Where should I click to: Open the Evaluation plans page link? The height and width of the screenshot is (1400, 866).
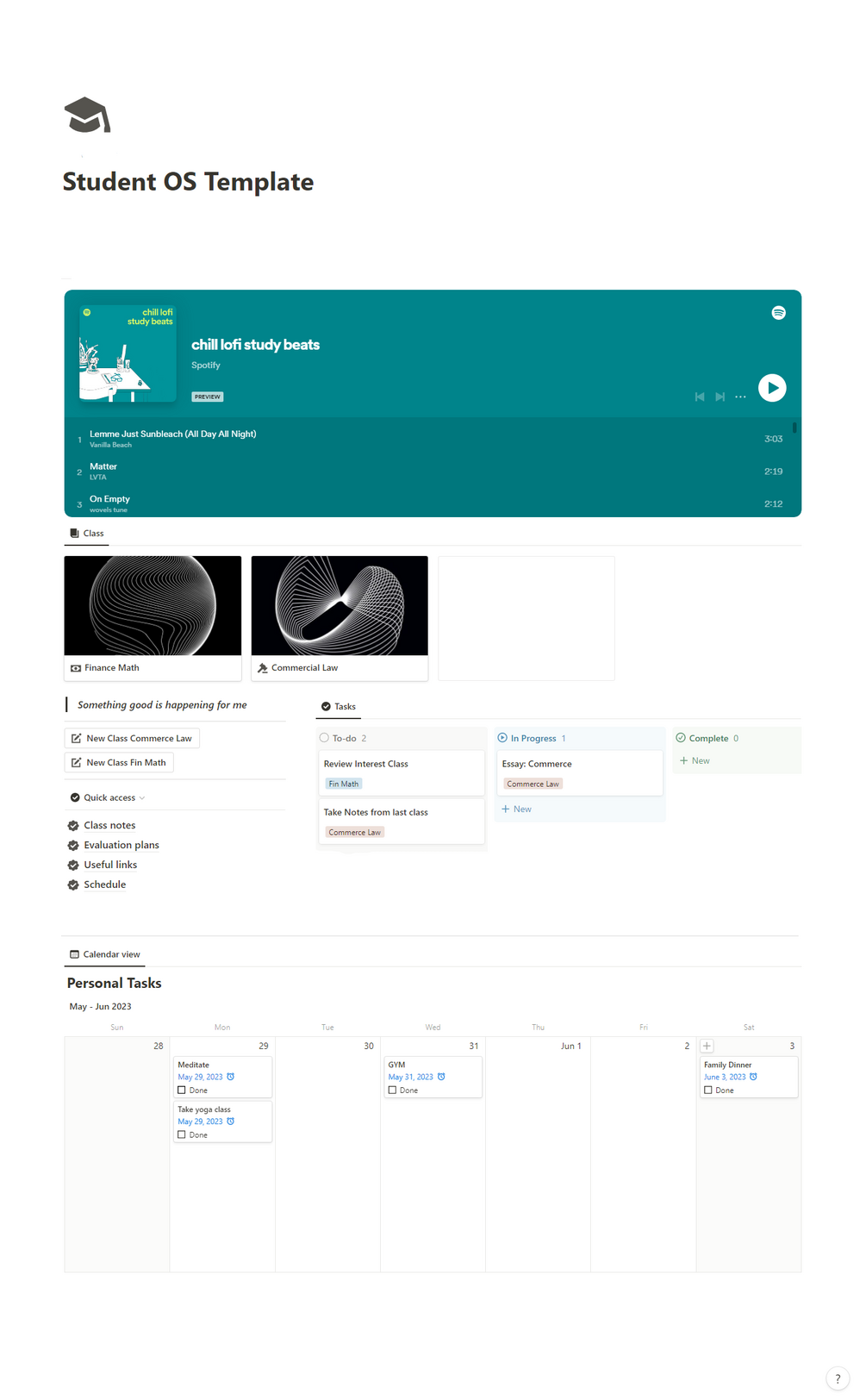point(121,846)
